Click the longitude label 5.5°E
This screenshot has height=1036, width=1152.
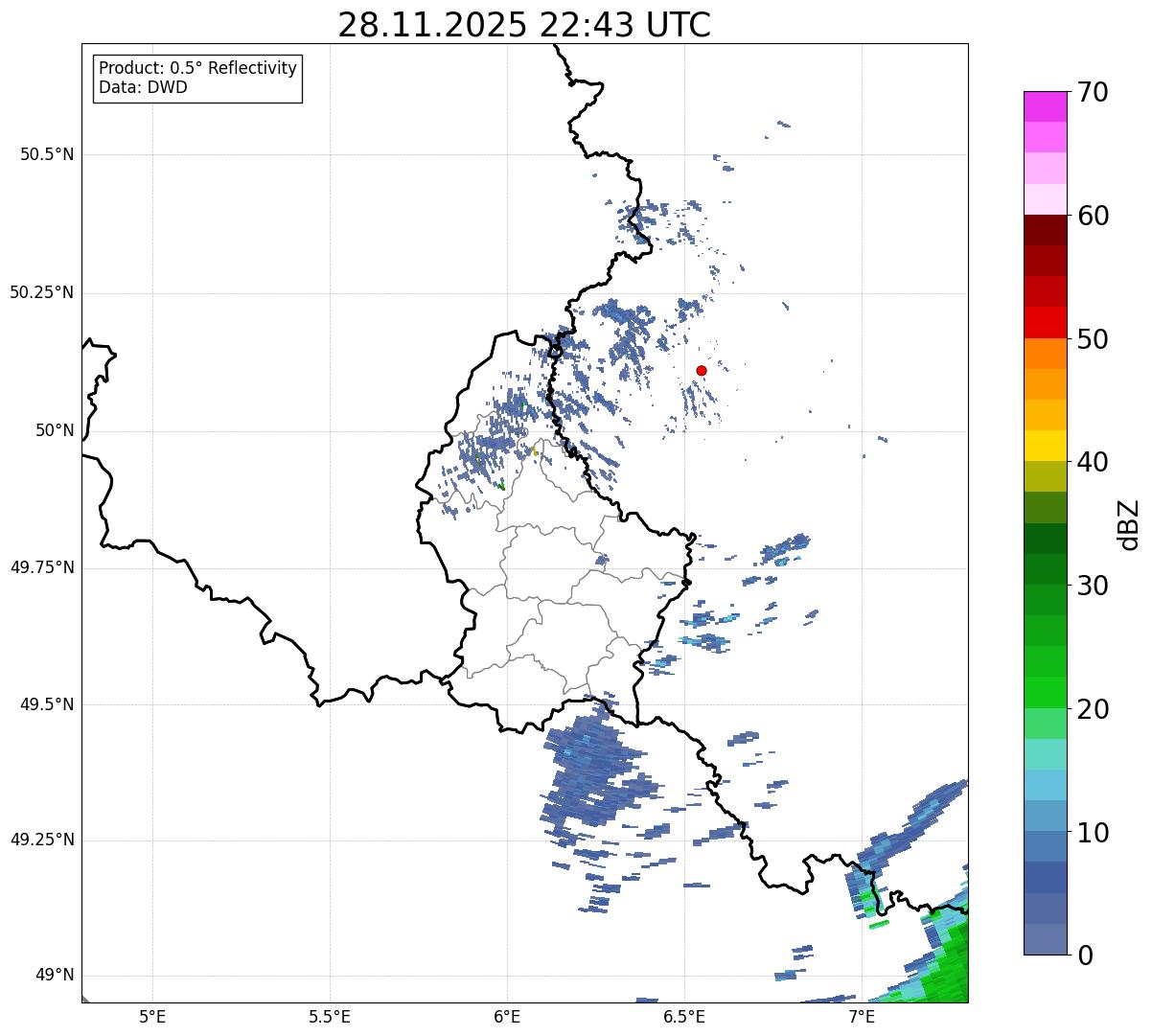pyautogui.click(x=330, y=1017)
